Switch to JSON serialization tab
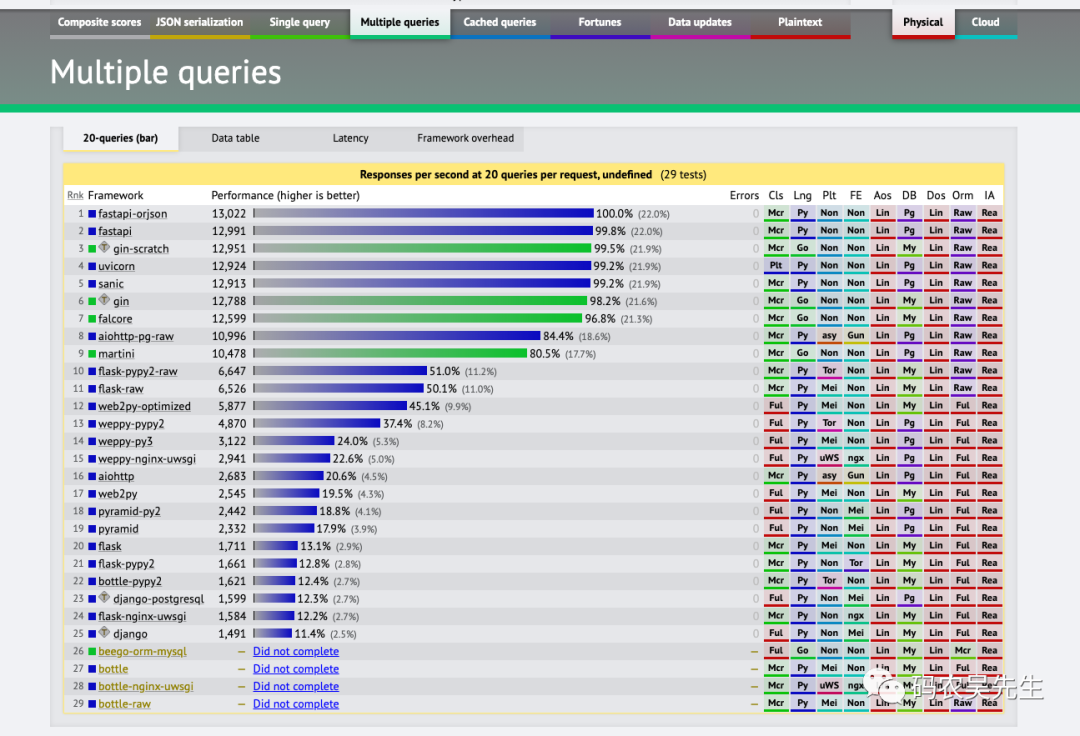The width and height of the screenshot is (1080, 736). (199, 23)
